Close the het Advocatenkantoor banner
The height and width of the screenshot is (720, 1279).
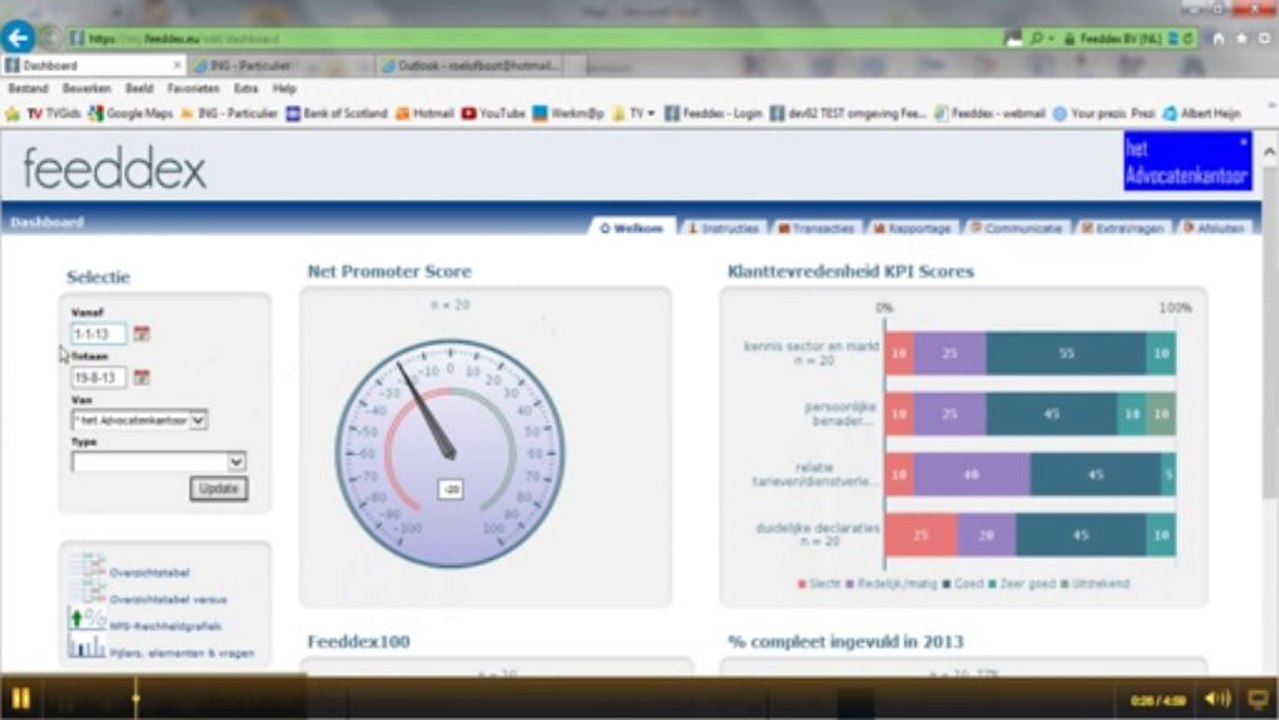[x=1244, y=142]
